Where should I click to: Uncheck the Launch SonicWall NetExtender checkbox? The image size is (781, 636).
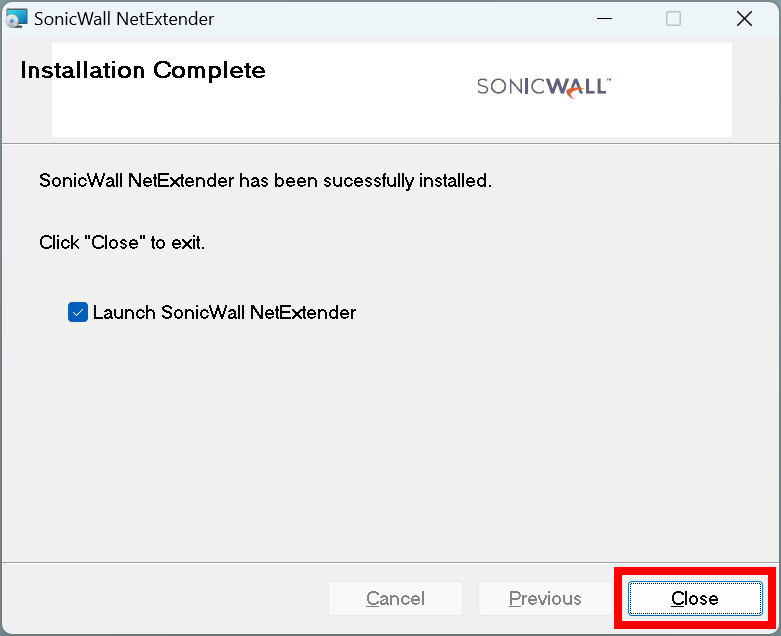pyautogui.click(x=78, y=312)
